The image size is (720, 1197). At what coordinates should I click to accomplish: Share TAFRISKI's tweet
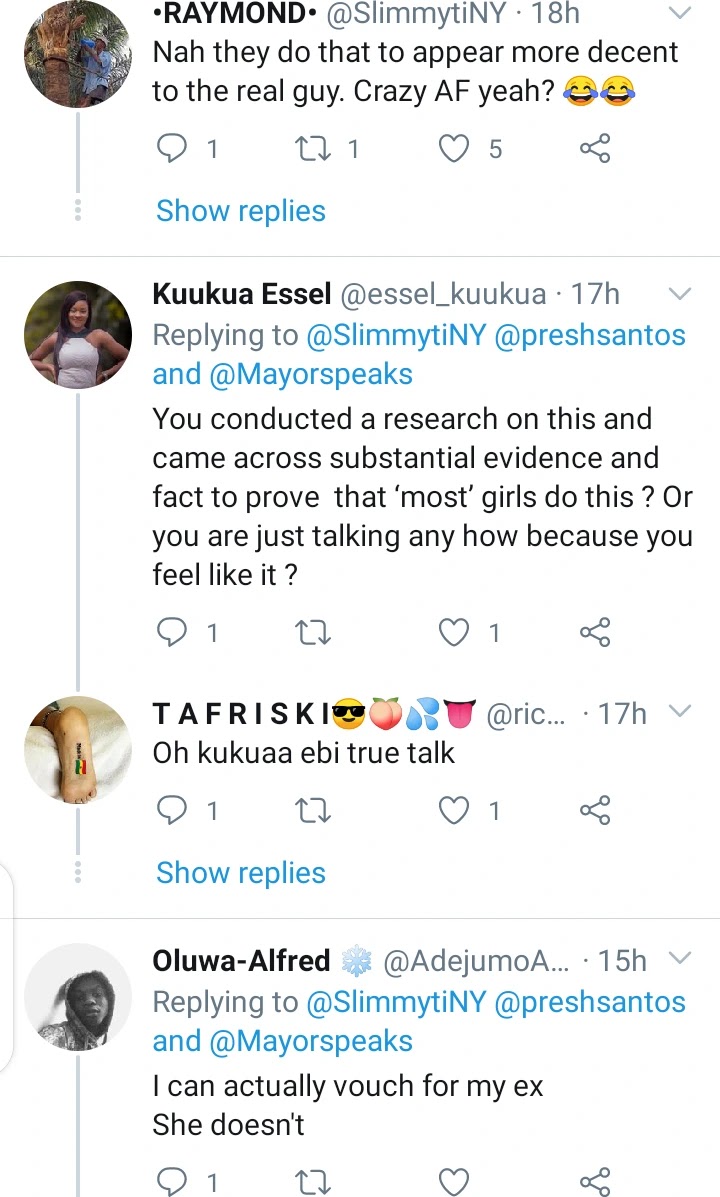tap(595, 810)
